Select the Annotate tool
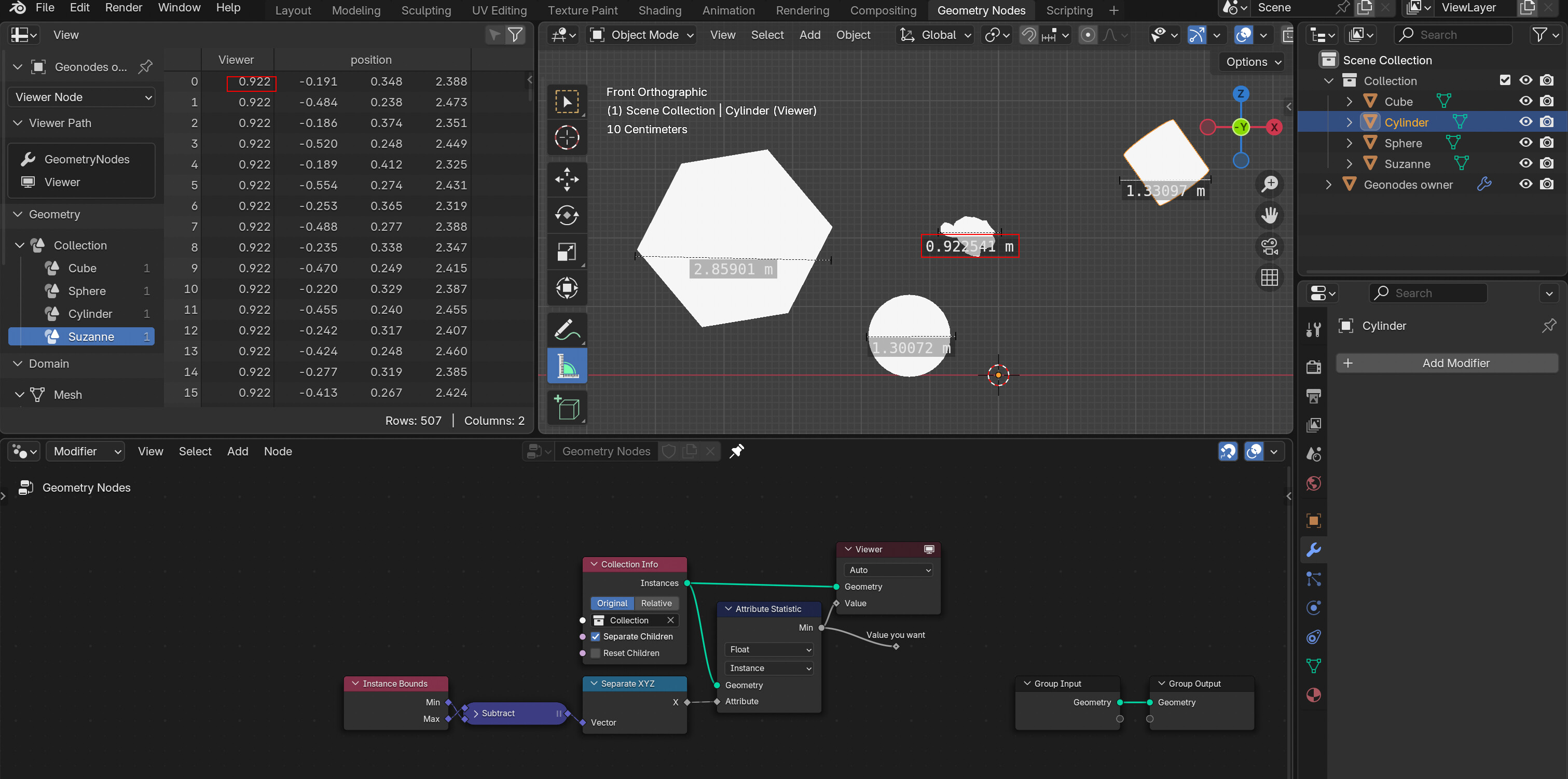Image resolution: width=1568 pixels, height=779 pixels. (567, 330)
